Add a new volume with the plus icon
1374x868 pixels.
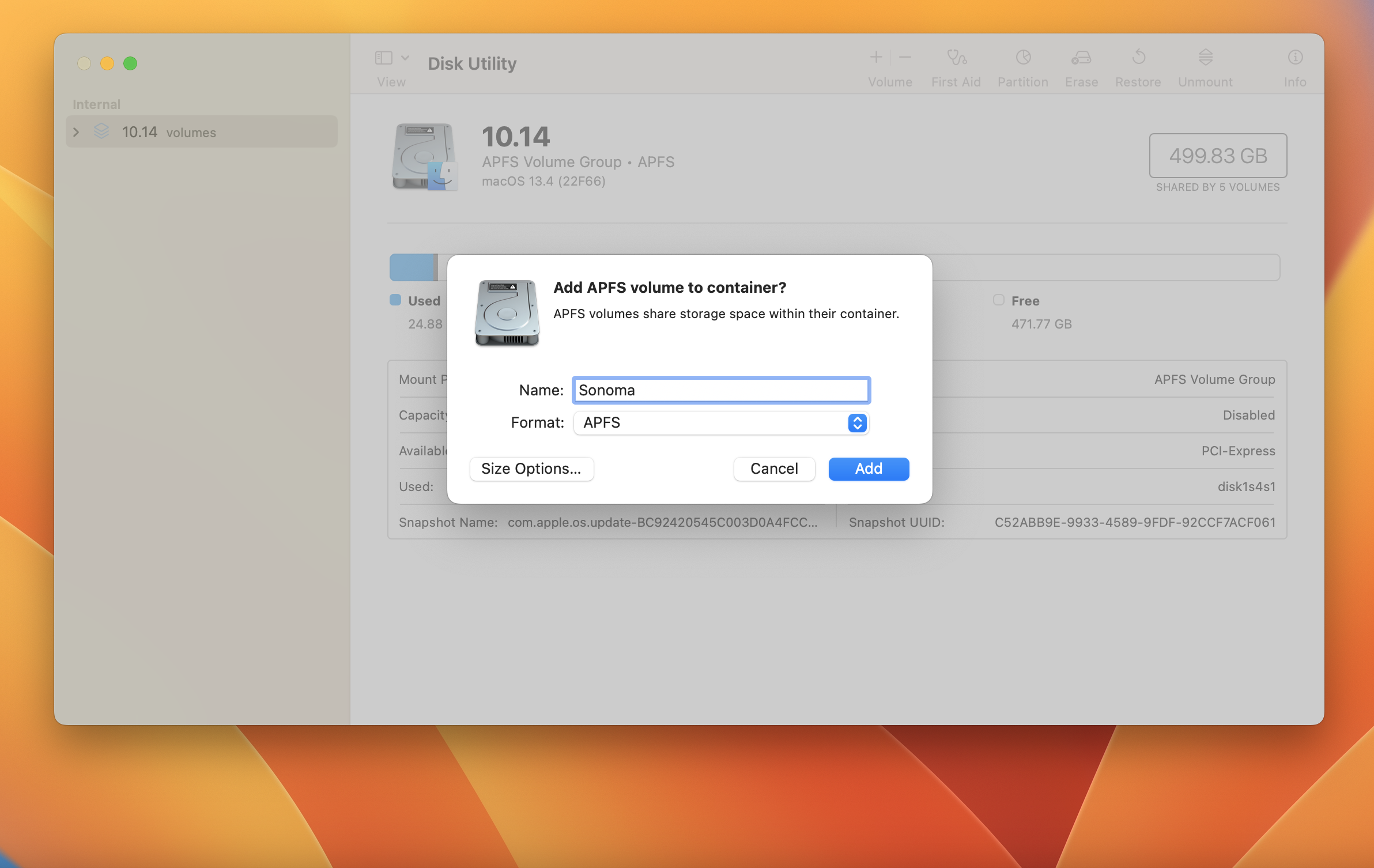875,56
